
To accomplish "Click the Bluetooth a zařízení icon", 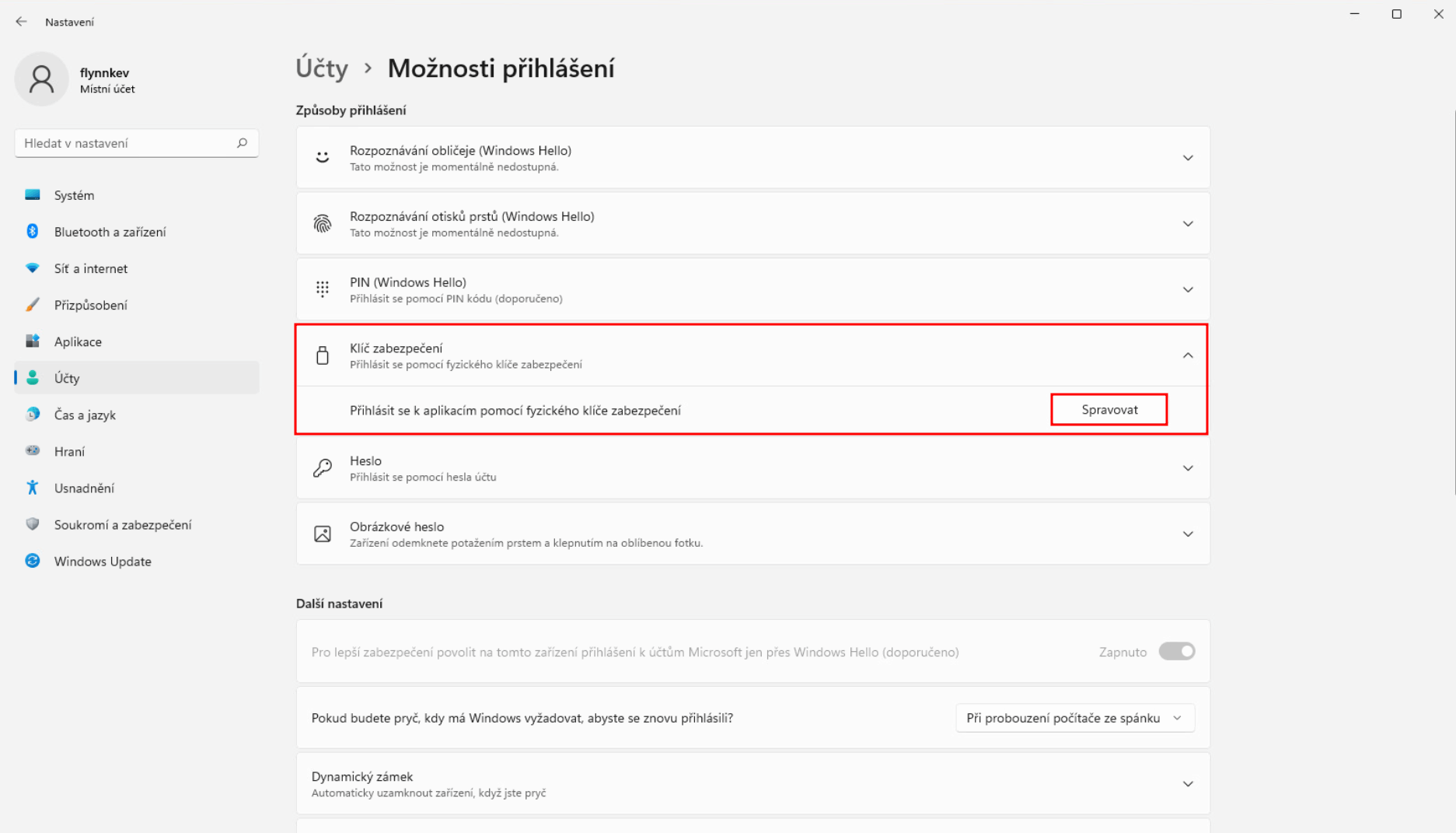I will point(33,232).
